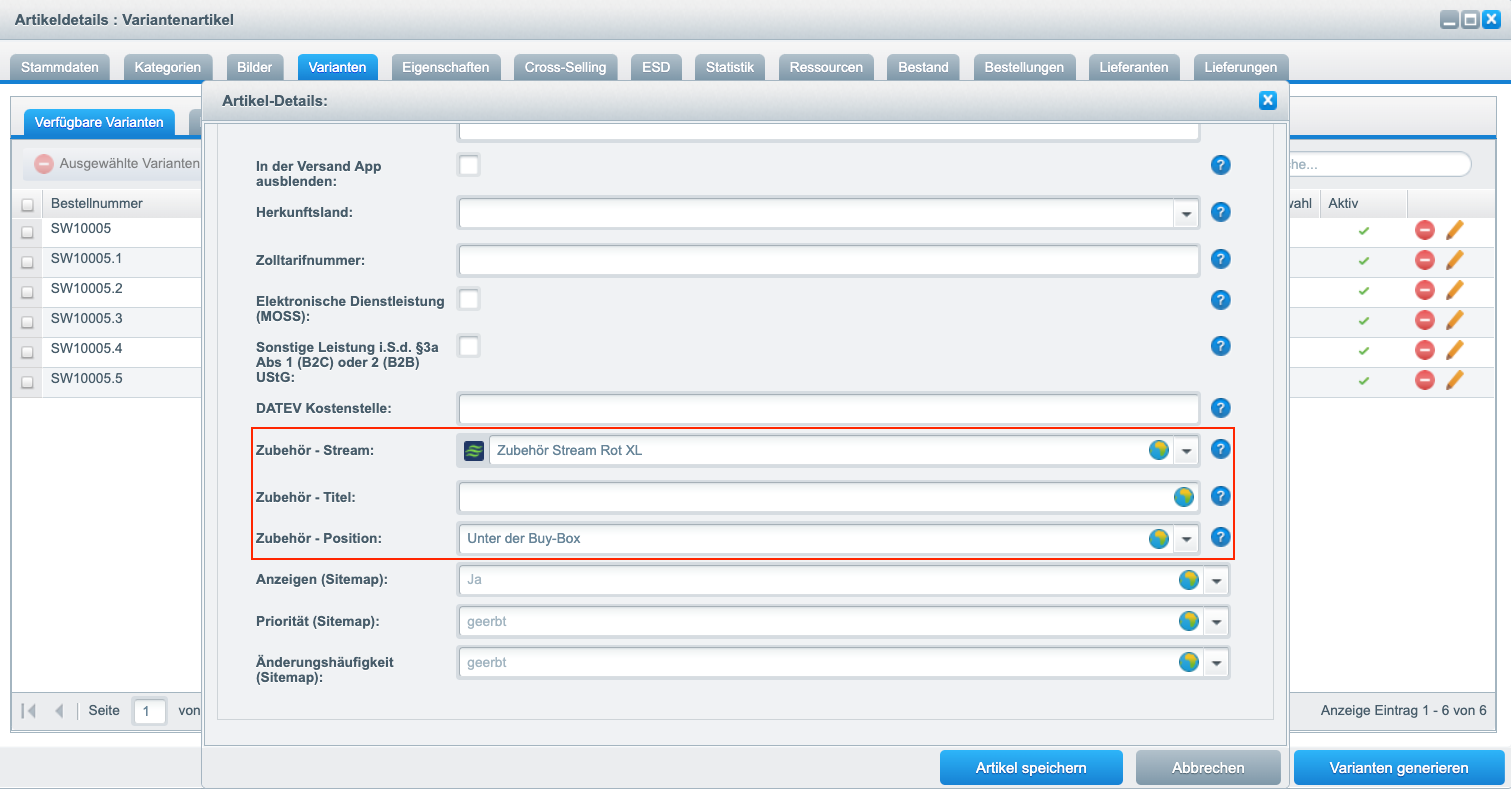Edit variant SW10005.5 with pencil icon
Image resolution: width=1511 pixels, height=789 pixels.
click(x=1454, y=380)
